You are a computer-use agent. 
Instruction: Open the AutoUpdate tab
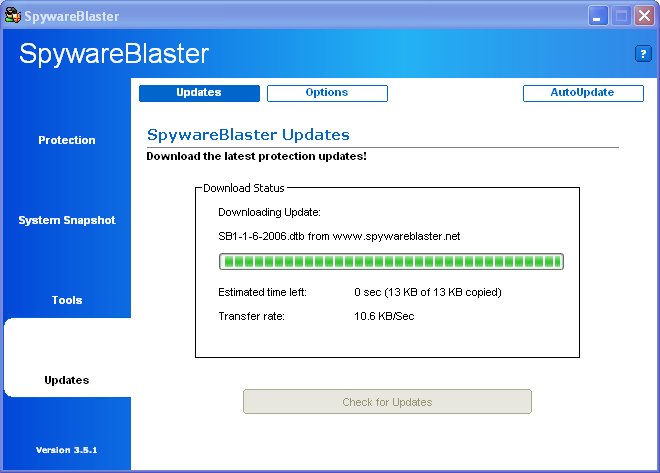pos(583,93)
